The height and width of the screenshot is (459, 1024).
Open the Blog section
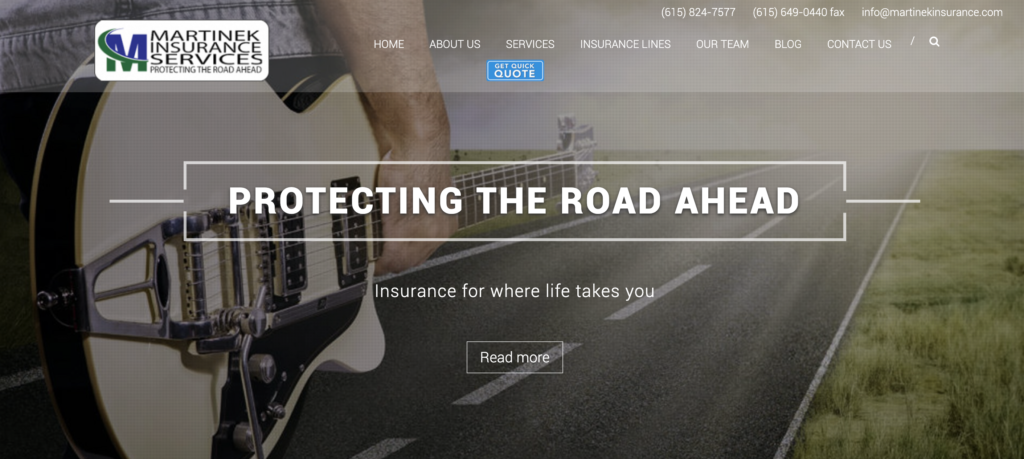(788, 44)
